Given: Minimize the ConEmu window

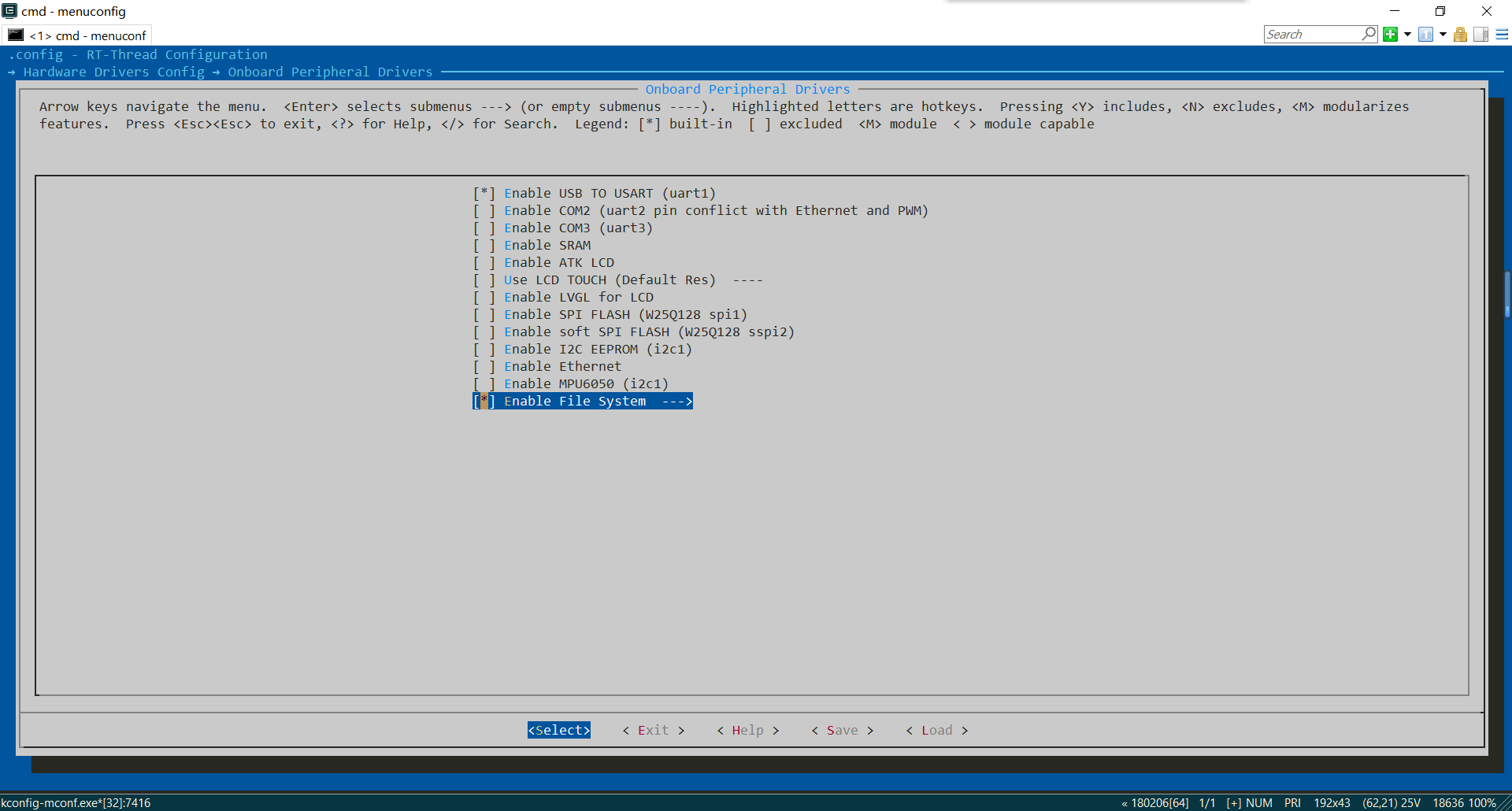Looking at the screenshot, I should tap(1395, 11).
